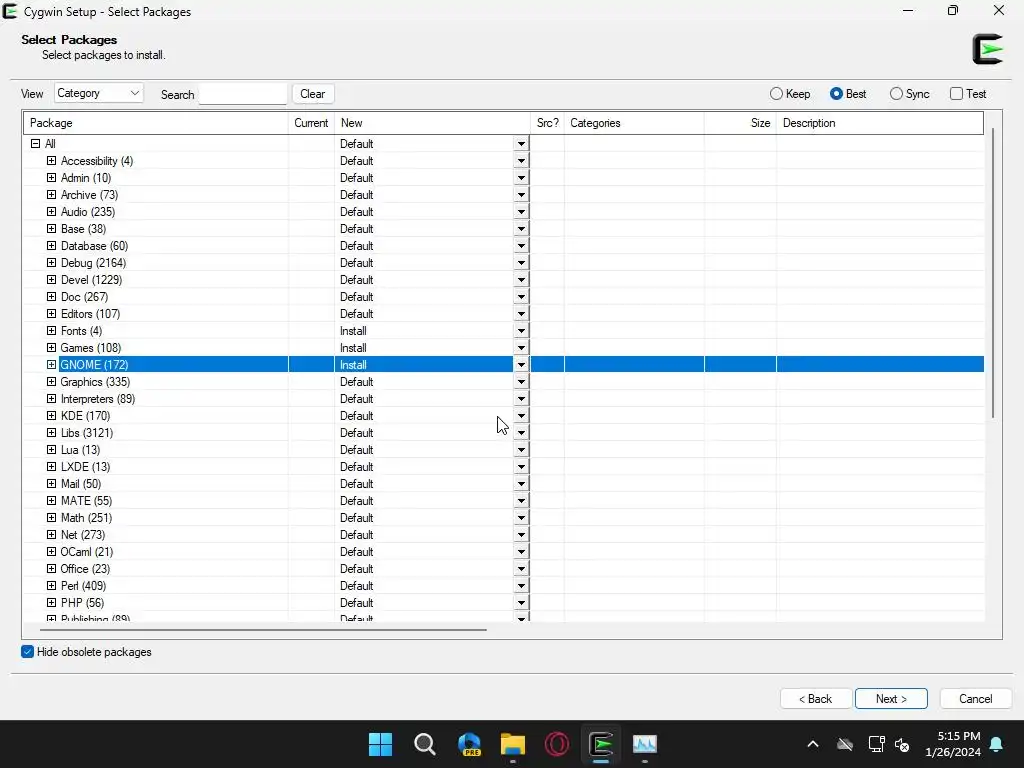1024x768 pixels.
Task: Click the New column header
Action: [x=432, y=123]
